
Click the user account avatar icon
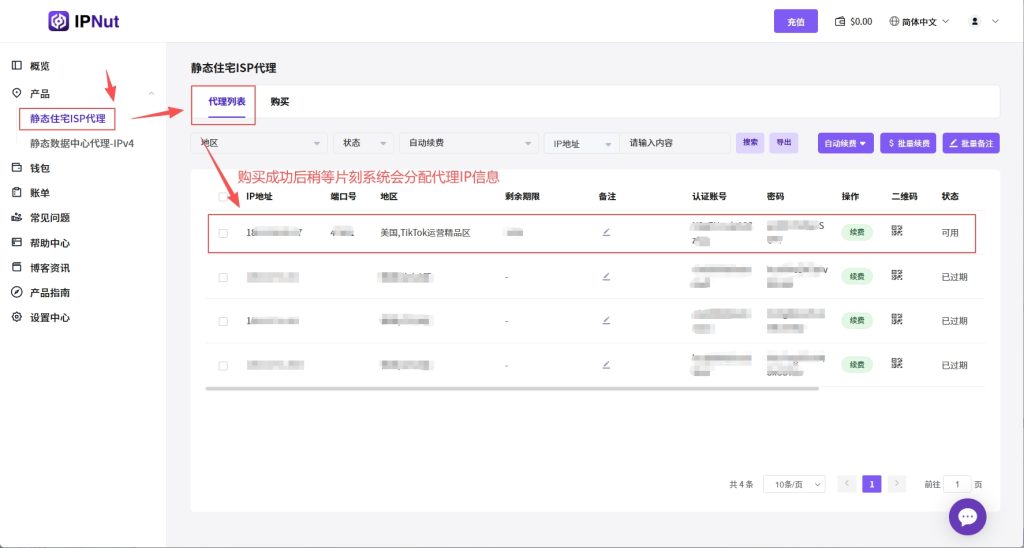tap(975, 21)
